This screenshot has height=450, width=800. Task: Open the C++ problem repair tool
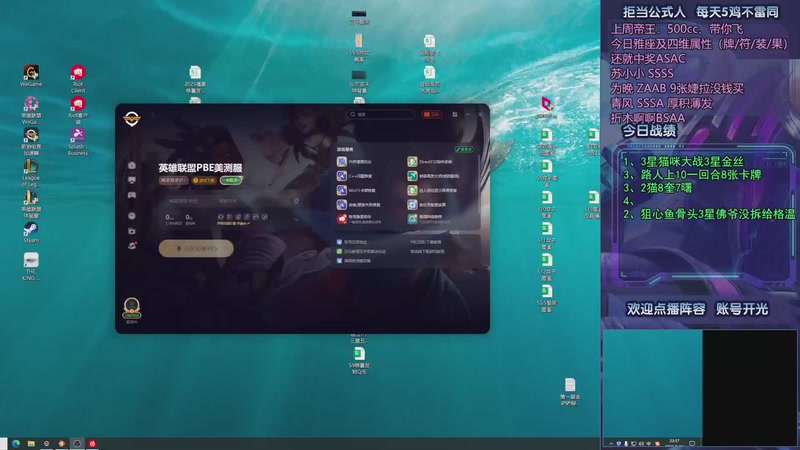tap(355, 176)
